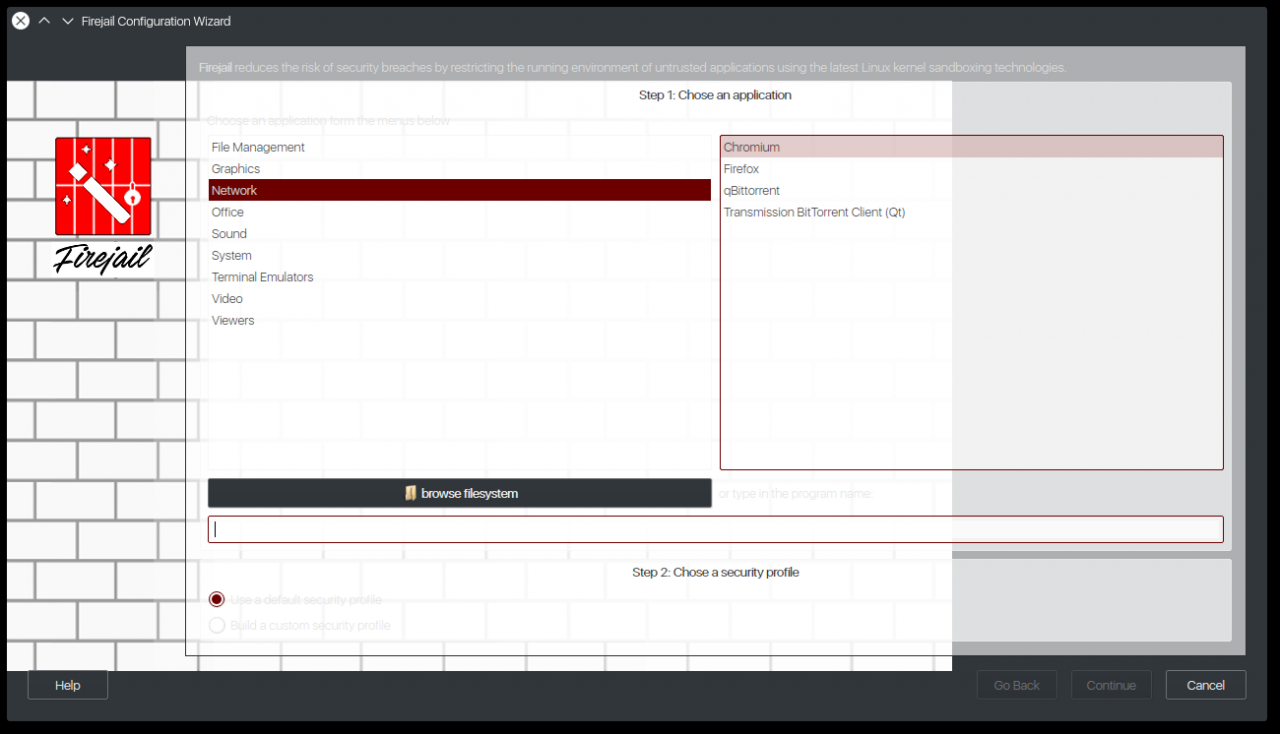Click the up-arrow title bar button
Image resolution: width=1280 pixels, height=734 pixels.
pyautogui.click(x=44, y=21)
